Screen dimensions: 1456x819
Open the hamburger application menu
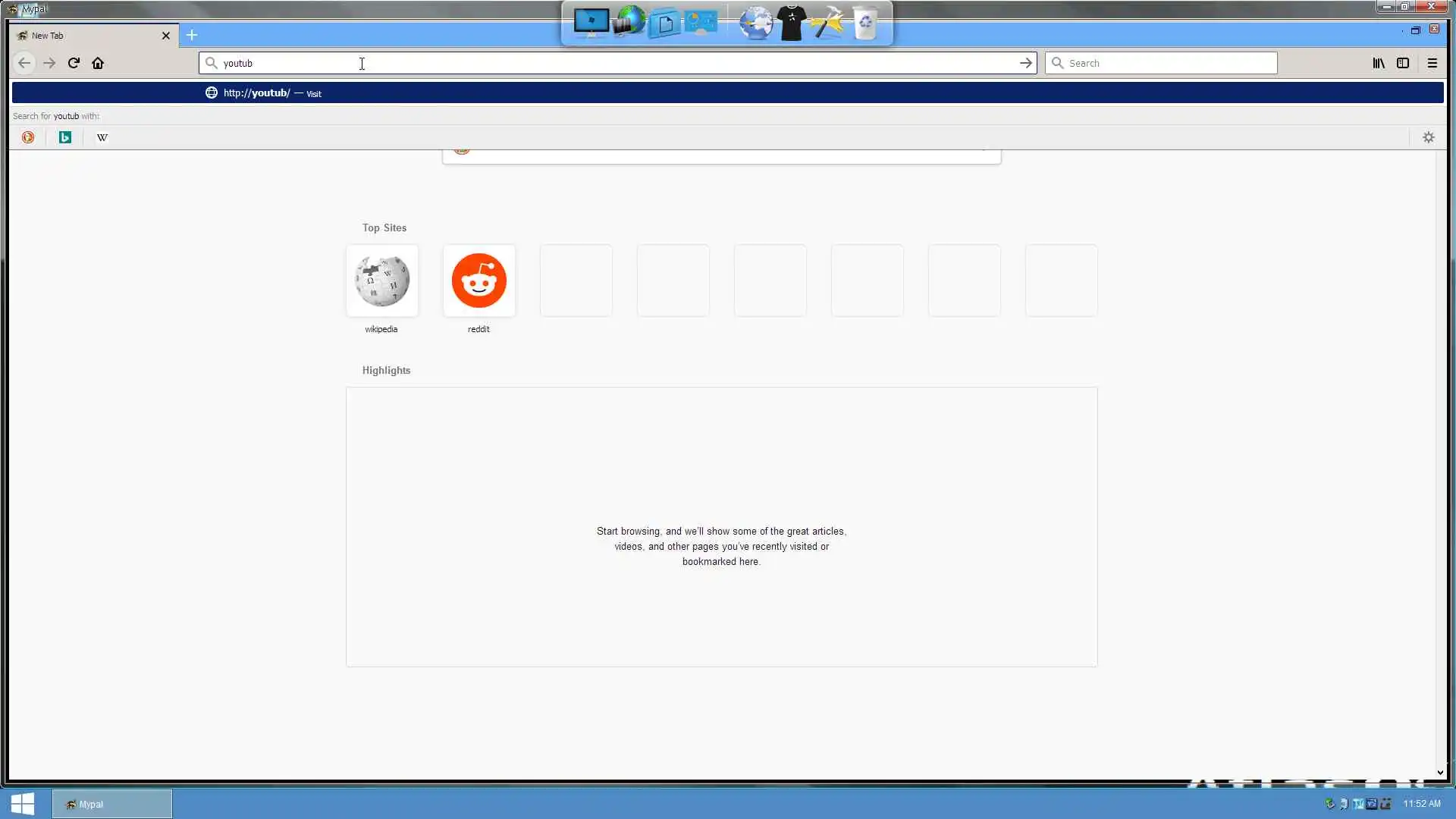point(1432,63)
